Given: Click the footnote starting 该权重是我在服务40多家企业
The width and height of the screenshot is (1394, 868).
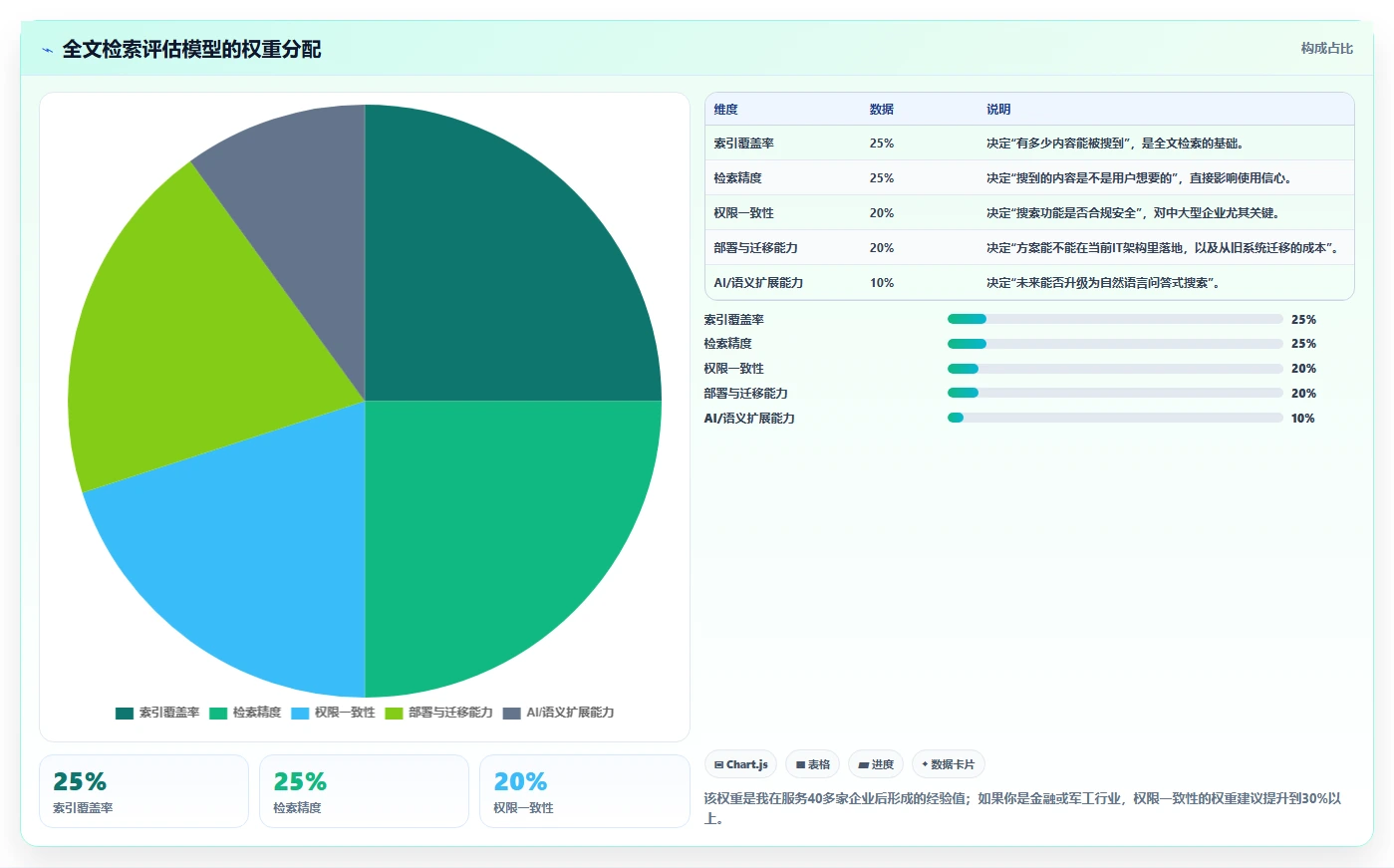Looking at the screenshot, I should [x=1022, y=808].
